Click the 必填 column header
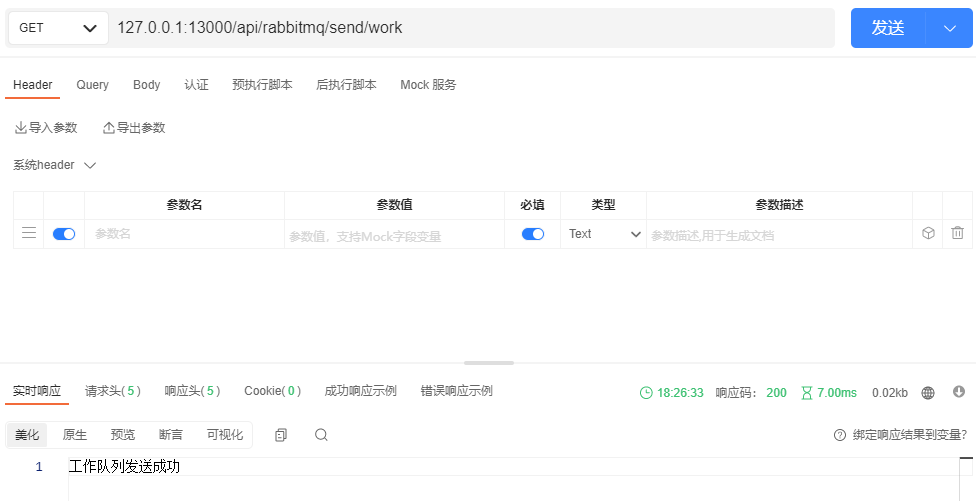This screenshot has height=501, width=976. tap(532, 205)
